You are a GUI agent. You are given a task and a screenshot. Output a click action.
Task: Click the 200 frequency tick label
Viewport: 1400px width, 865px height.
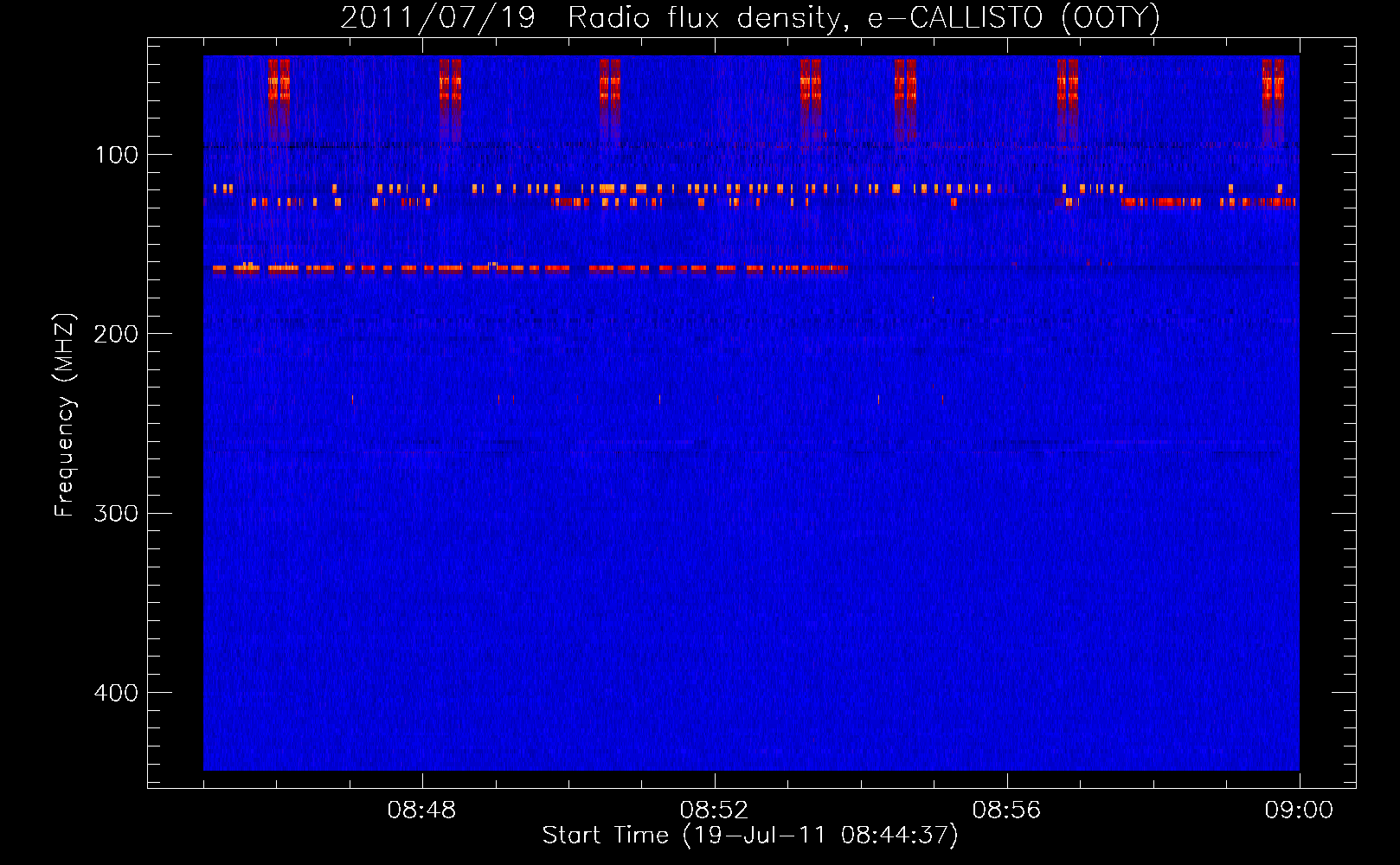[x=116, y=334]
